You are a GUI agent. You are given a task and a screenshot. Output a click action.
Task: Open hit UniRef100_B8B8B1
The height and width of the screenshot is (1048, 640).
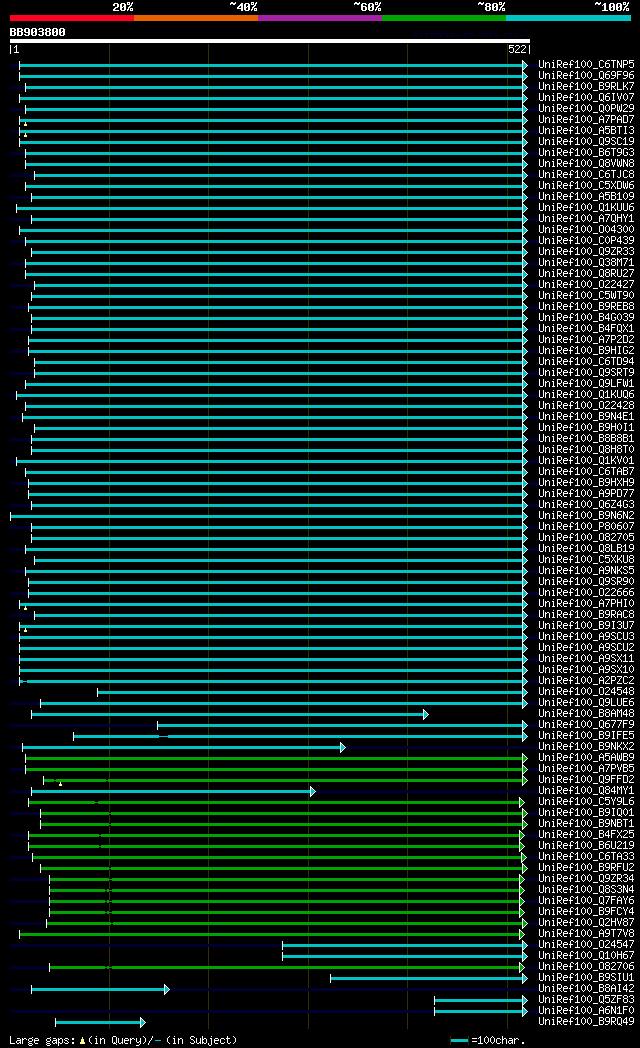pyautogui.click(x=586, y=438)
